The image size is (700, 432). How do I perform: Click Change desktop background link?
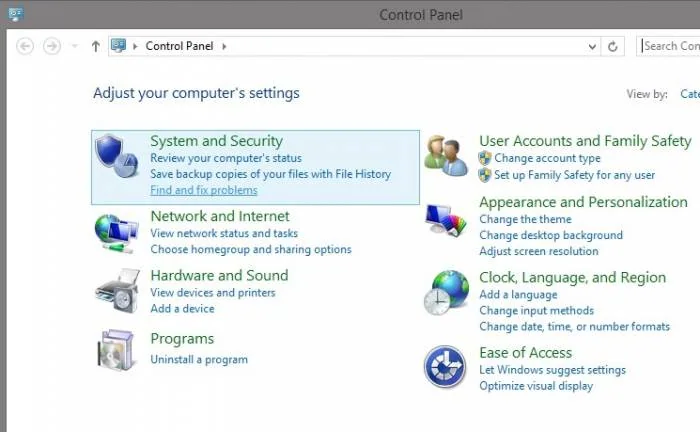click(551, 235)
